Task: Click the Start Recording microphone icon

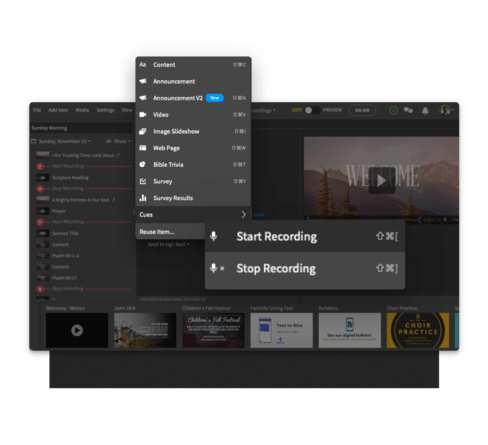Action: pyautogui.click(x=214, y=236)
